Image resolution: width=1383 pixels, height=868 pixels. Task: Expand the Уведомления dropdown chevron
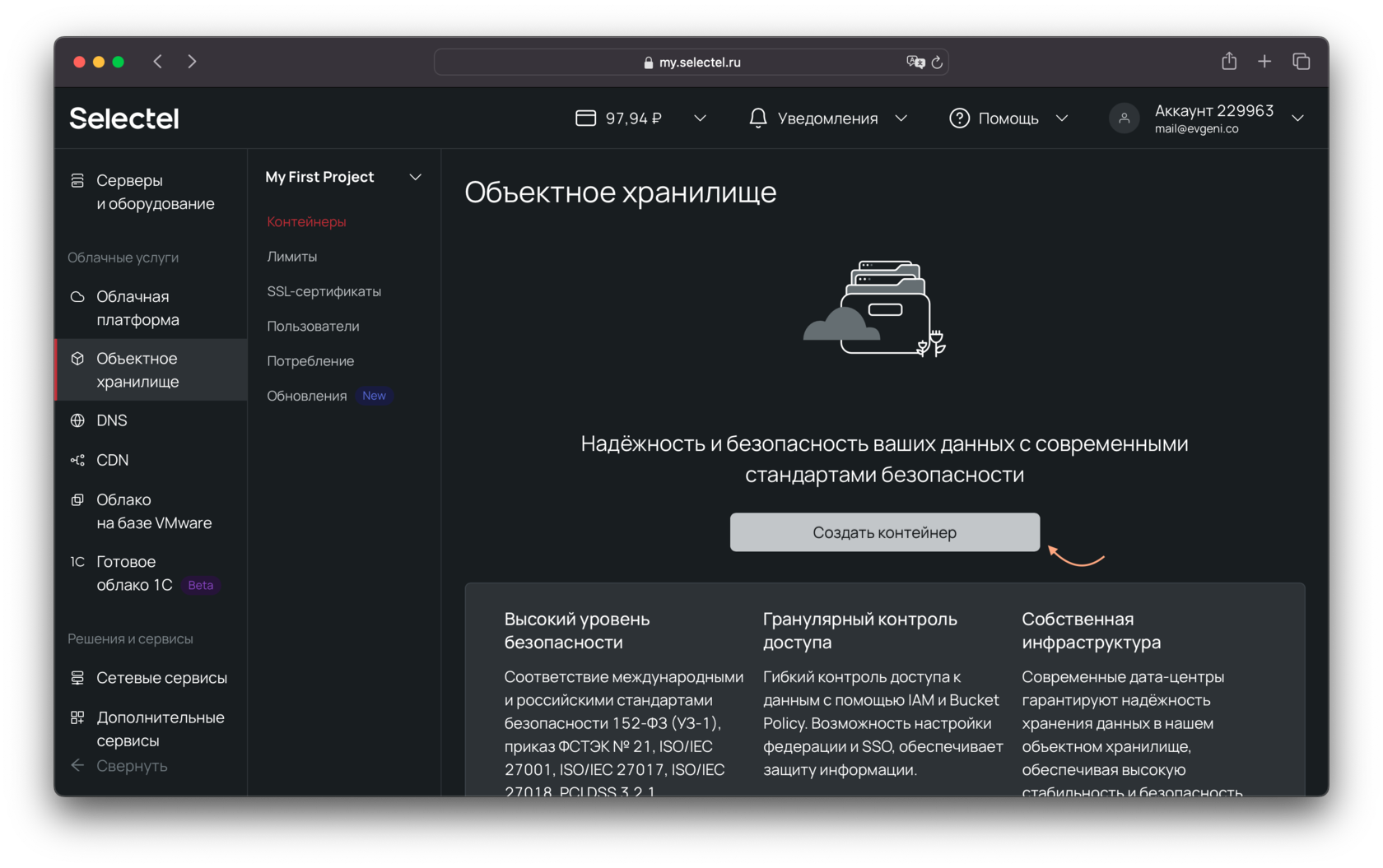pos(901,118)
